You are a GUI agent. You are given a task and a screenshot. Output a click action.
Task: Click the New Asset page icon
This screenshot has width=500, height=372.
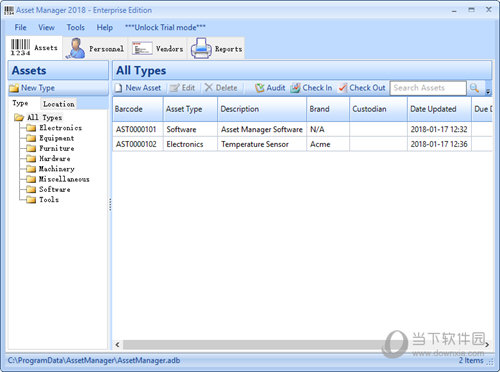(119, 88)
